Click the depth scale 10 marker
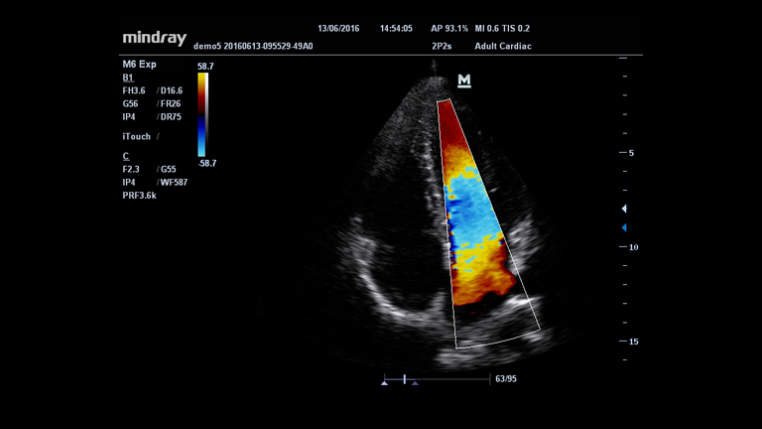Viewport: 762px width, 429px height. coord(631,247)
